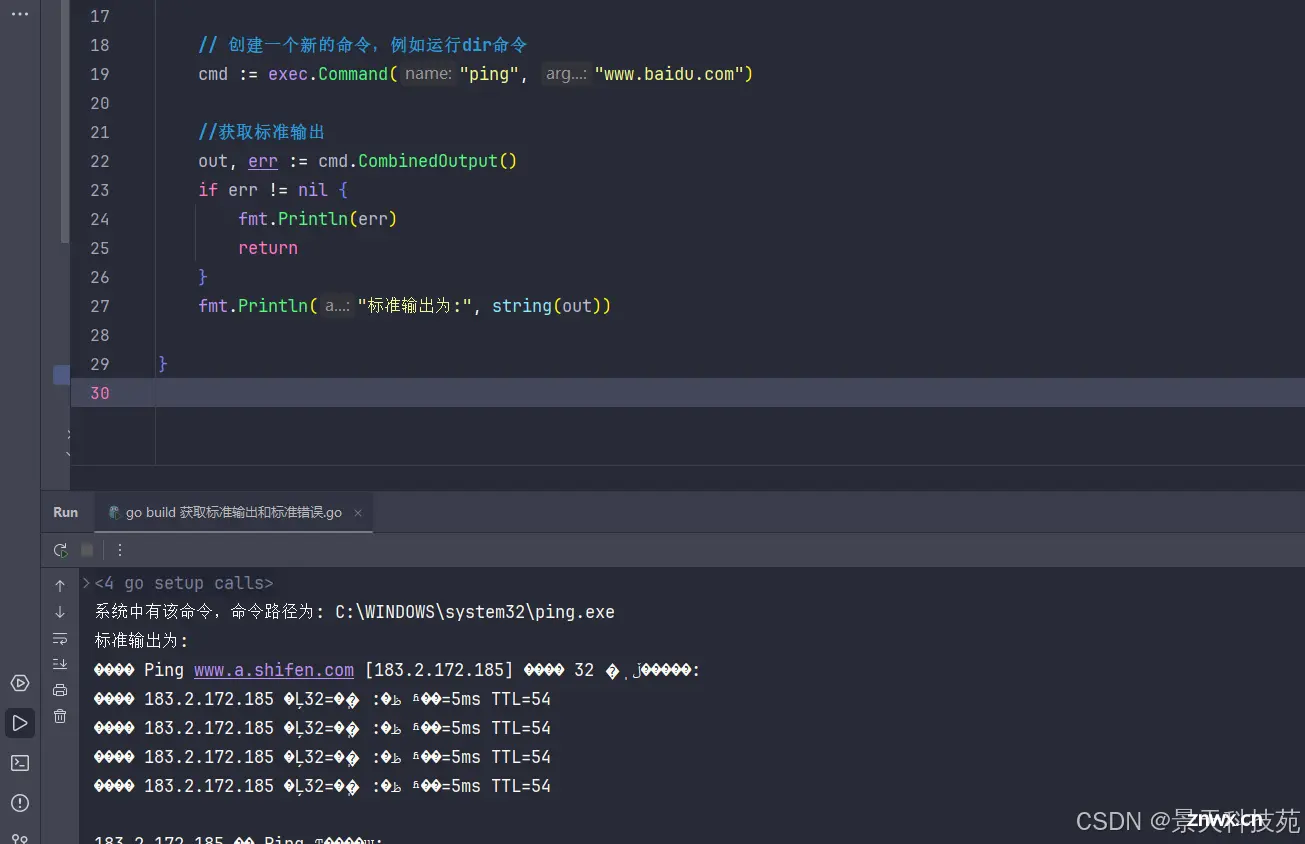The image size is (1305, 844).
Task: Click CombinedOutput on line 22
Action: tap(428, 161)
